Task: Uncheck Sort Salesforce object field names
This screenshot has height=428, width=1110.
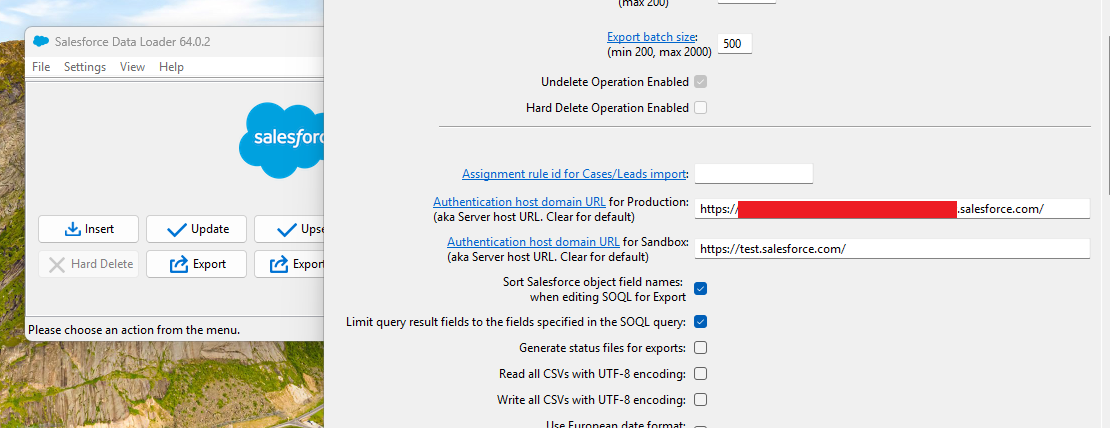Action: [x=700, y=289]
